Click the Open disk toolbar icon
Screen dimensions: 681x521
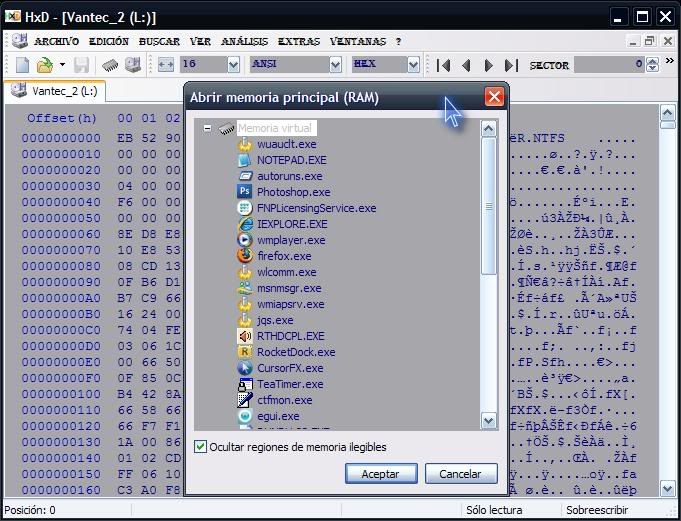click(x=133, y=65)
